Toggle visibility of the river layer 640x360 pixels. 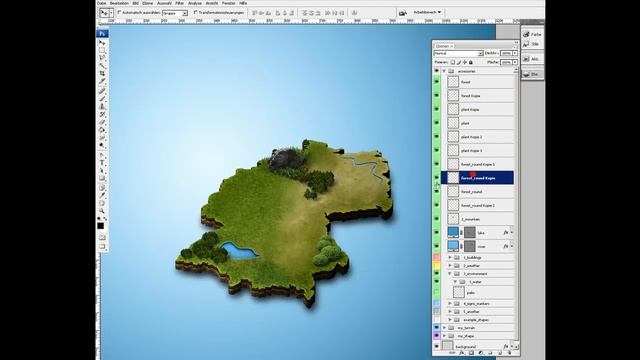tap(437, 246)
